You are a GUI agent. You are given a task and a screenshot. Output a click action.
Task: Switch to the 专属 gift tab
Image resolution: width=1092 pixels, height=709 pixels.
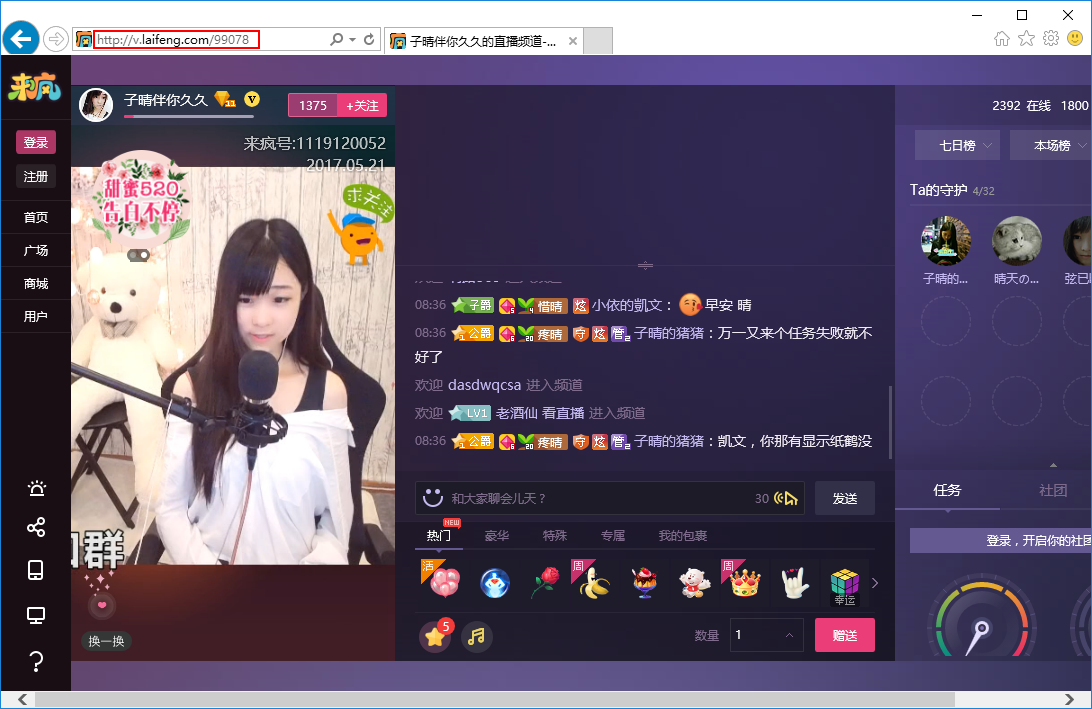(x=613, y=536)
